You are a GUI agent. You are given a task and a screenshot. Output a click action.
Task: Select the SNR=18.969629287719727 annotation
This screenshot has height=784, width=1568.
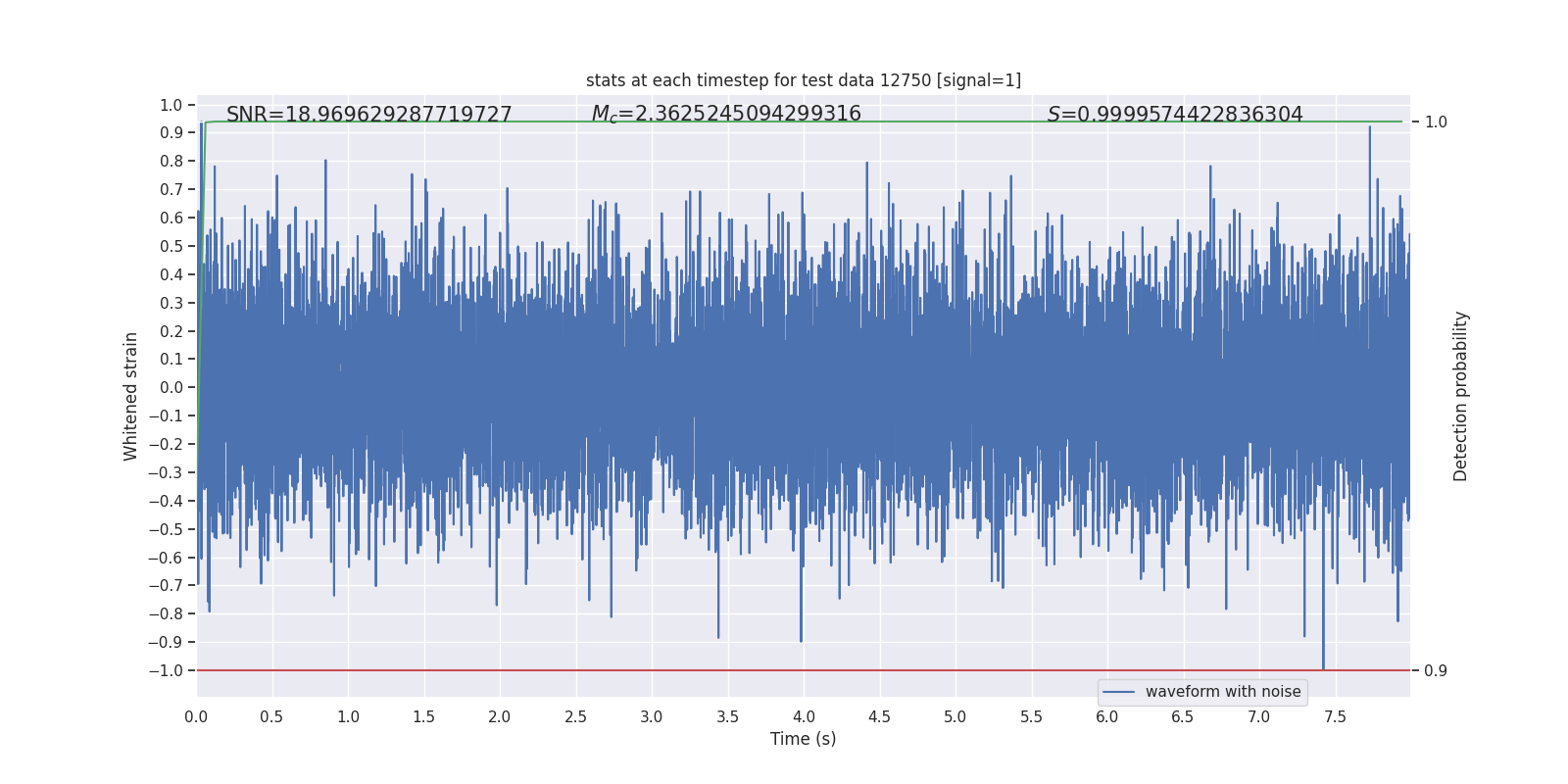369,115
